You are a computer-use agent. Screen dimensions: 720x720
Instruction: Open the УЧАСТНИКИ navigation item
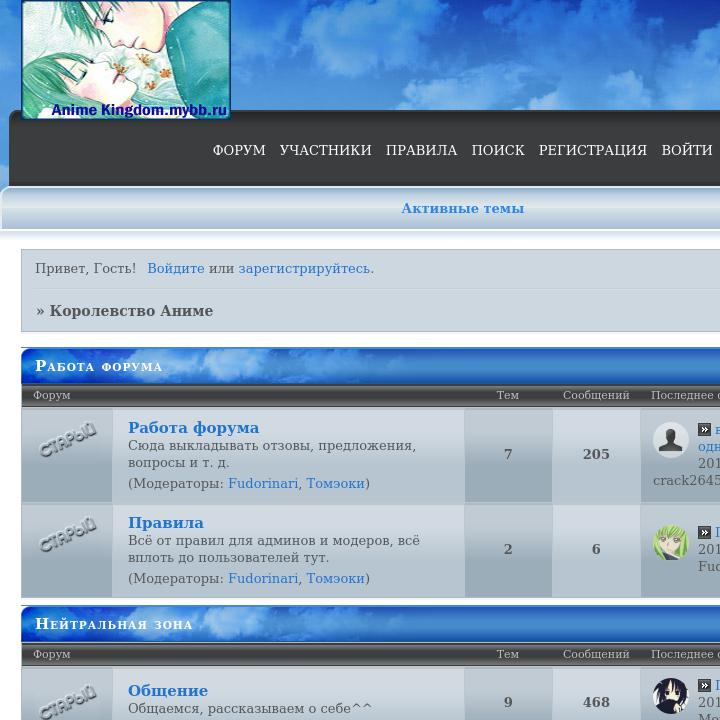(326, 150)
